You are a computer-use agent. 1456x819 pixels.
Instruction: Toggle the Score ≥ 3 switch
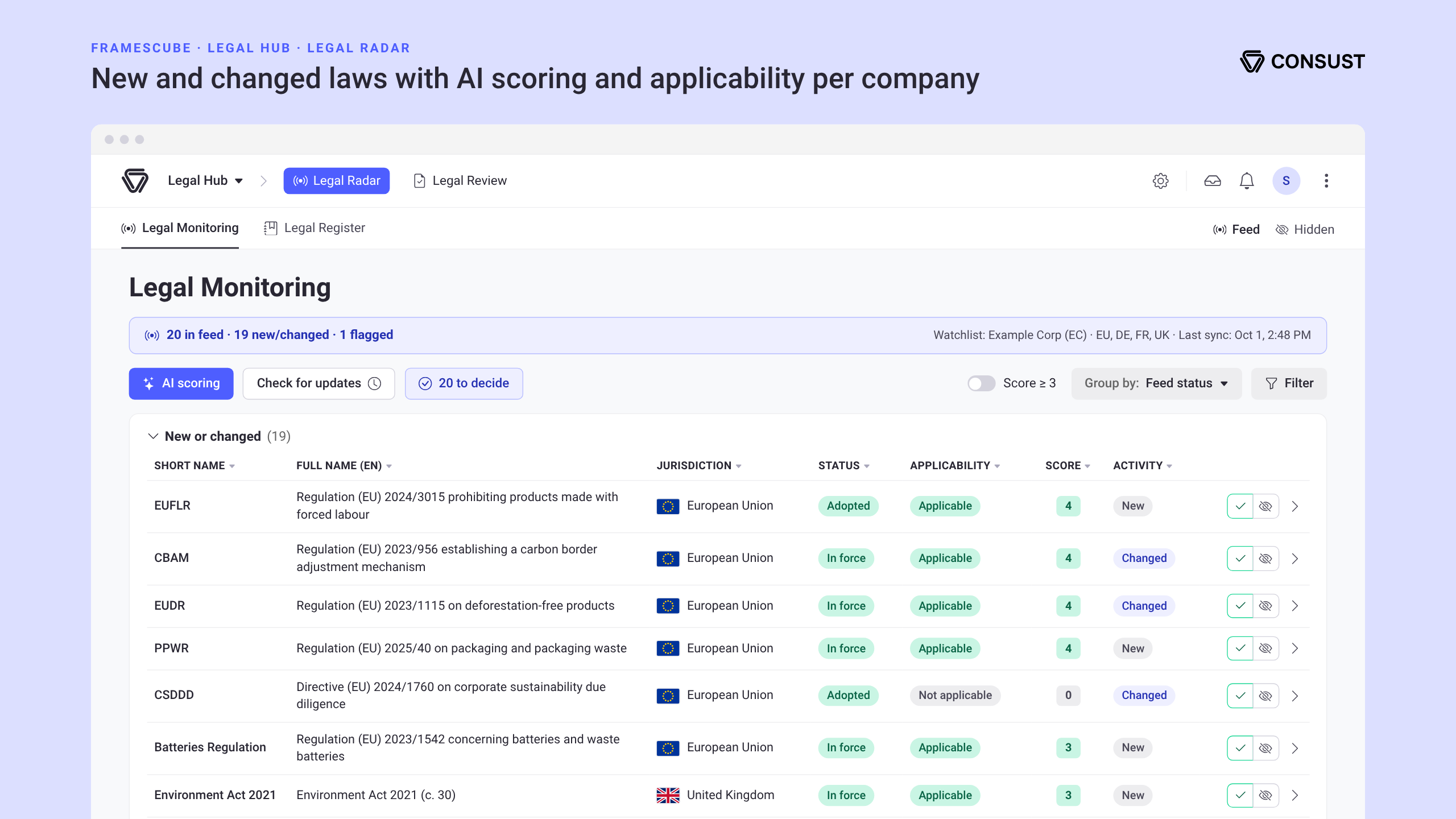981,383
